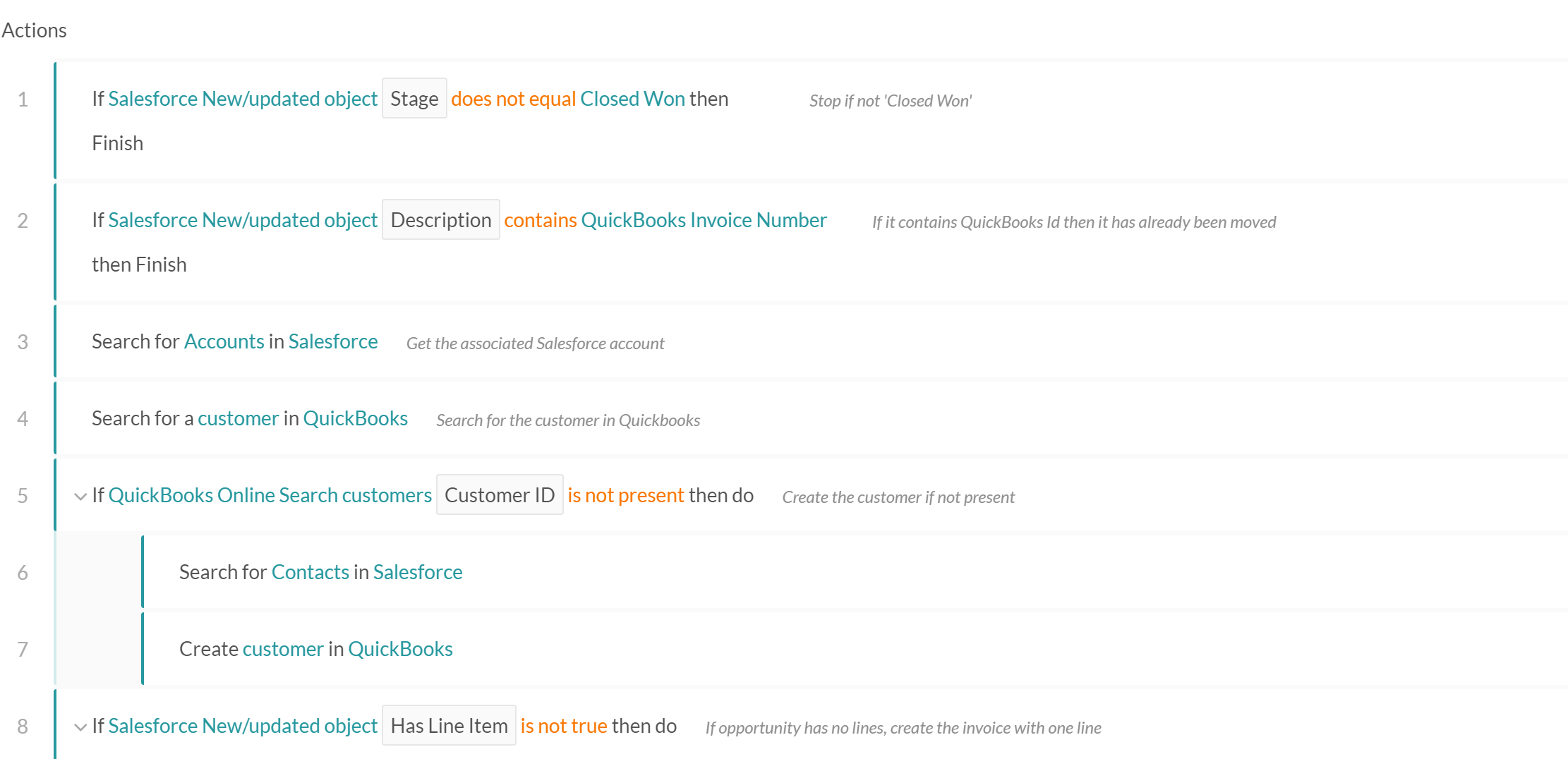Select step number 2
Image resolution: width=1568 pixels, height=759 pixels.
[23, 221]
